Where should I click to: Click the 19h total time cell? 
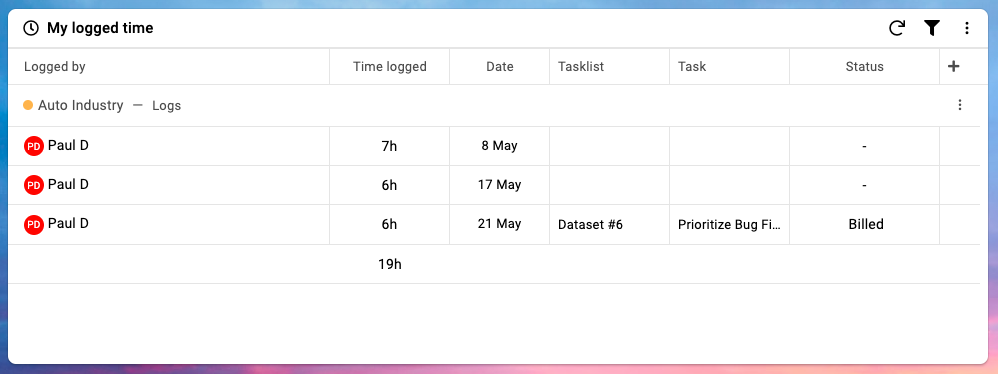click(390, 264)
